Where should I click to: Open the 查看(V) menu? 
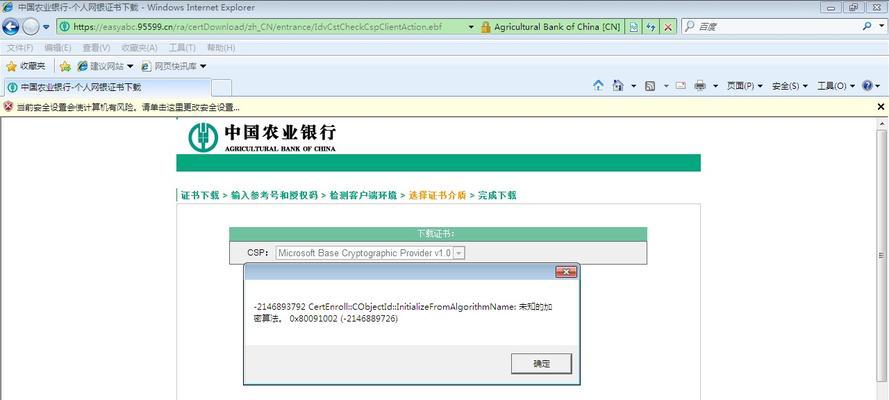[x=96, y=48]
